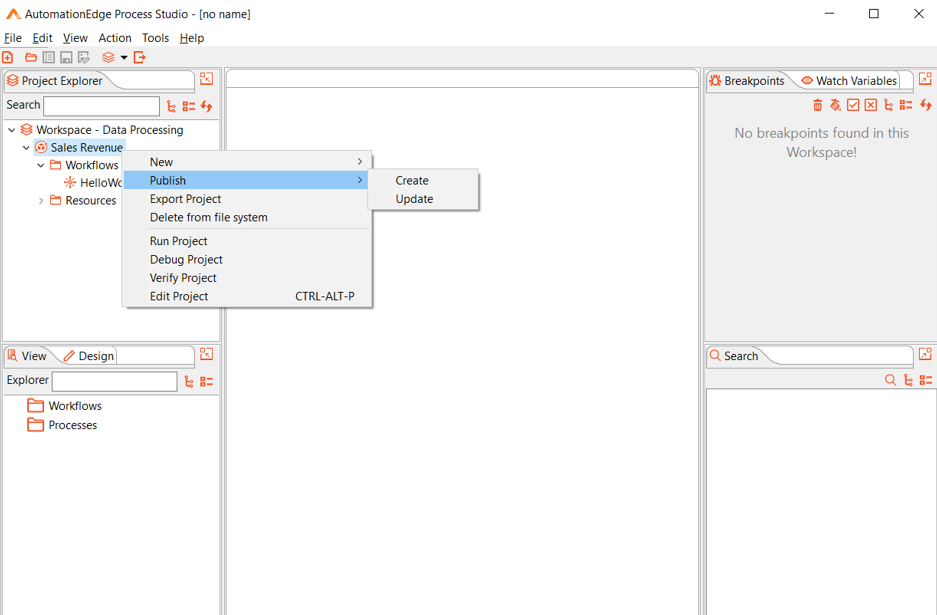Choose Delete from file system
Viewport: 937px width, 615px height.
click(247, 218)
